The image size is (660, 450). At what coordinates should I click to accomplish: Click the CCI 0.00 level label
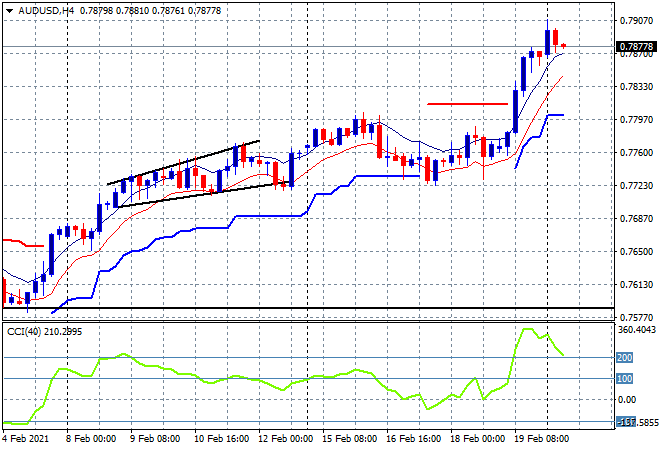coord(627,399)
